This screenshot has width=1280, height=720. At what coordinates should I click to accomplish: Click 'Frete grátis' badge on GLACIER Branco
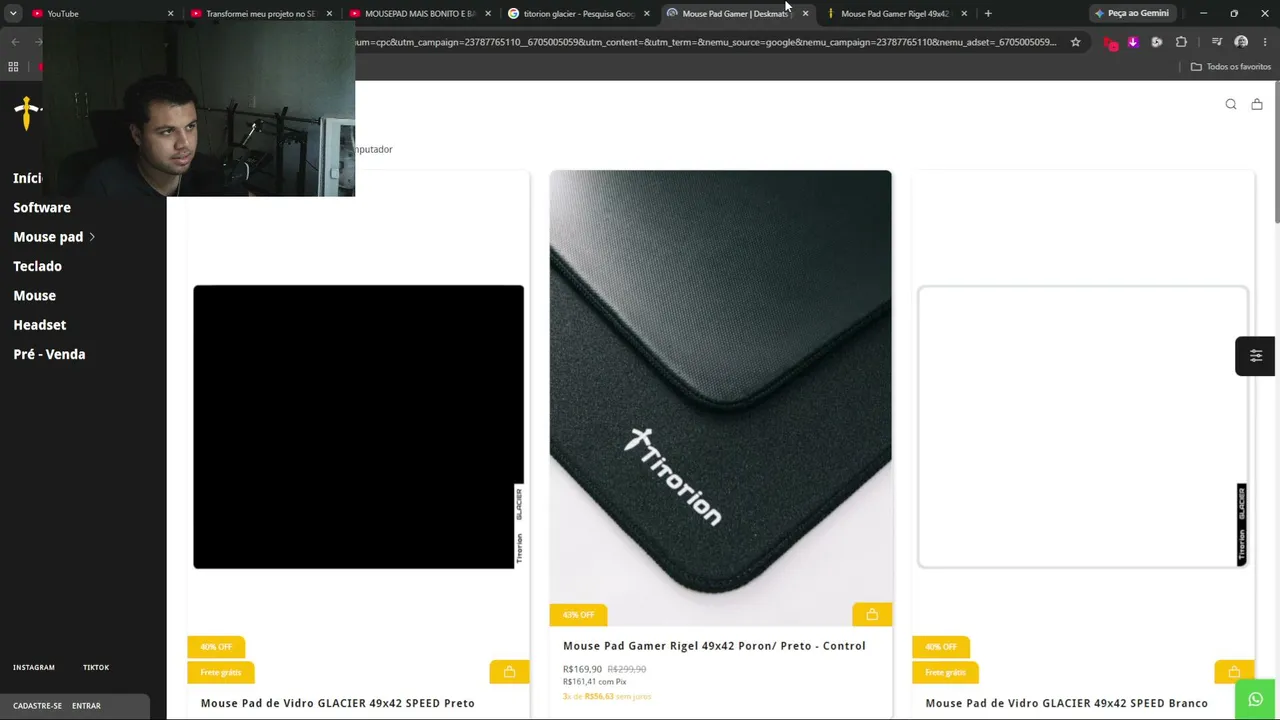pos(946,672)
